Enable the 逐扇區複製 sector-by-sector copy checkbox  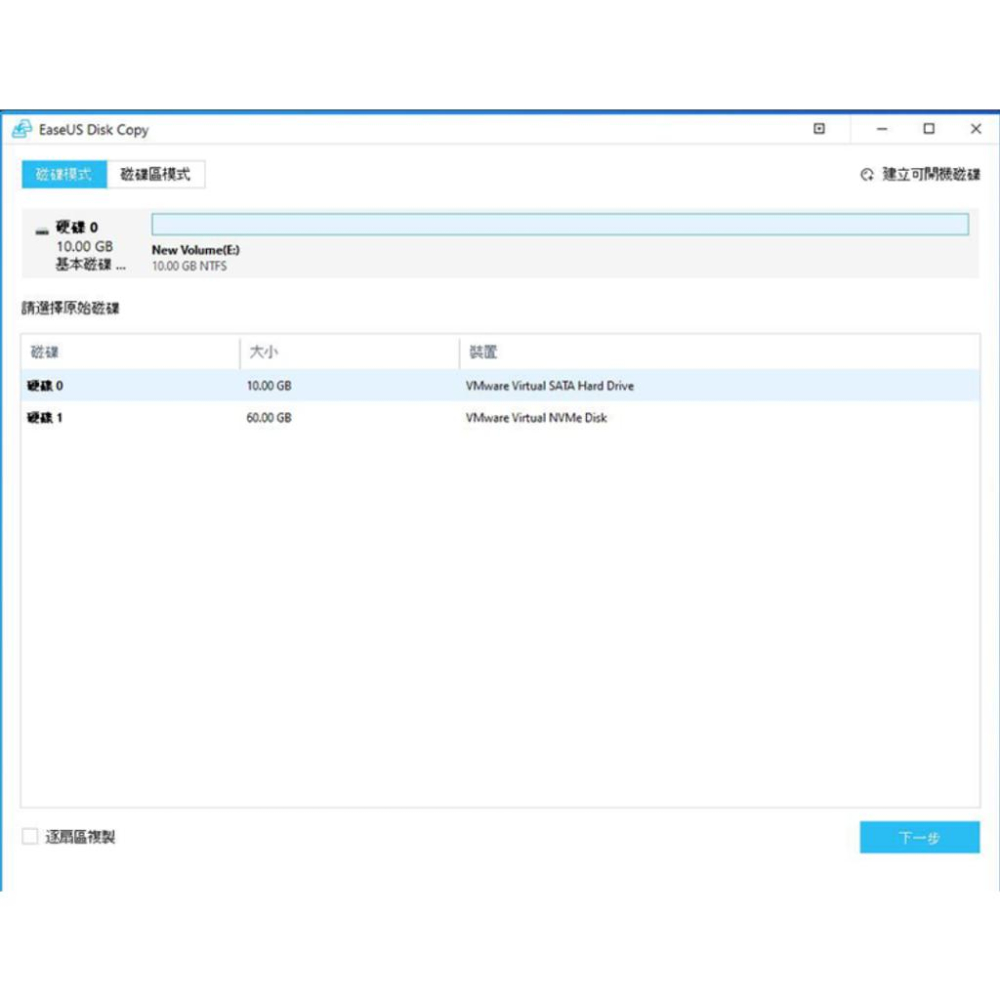click(x=29, y=836)
